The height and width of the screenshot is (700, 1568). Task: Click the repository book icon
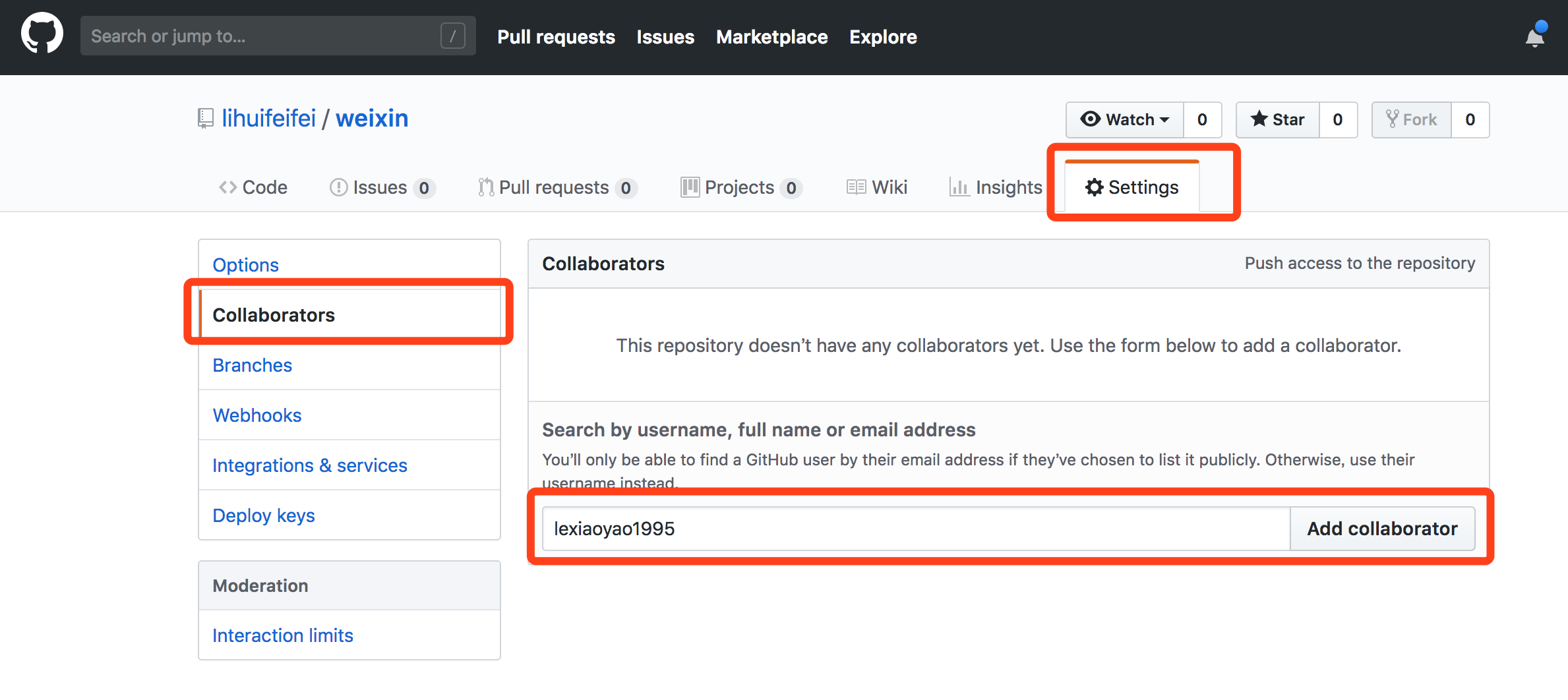pos(206,119)
